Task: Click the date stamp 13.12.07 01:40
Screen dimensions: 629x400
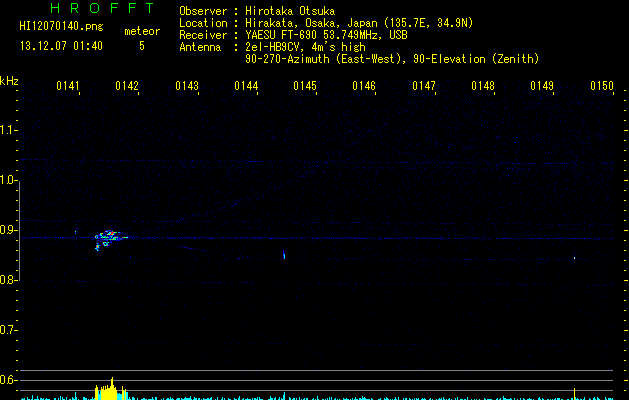Action: tap(61, 46)
